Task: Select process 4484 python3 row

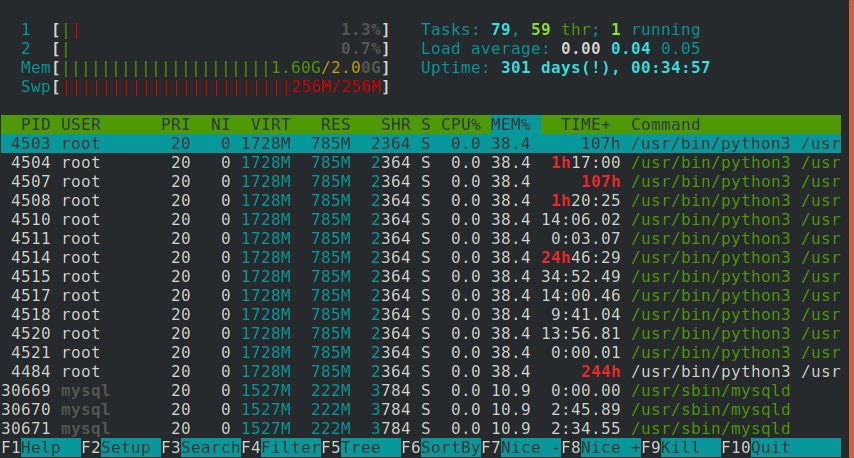Action: (x=421, y=371)
